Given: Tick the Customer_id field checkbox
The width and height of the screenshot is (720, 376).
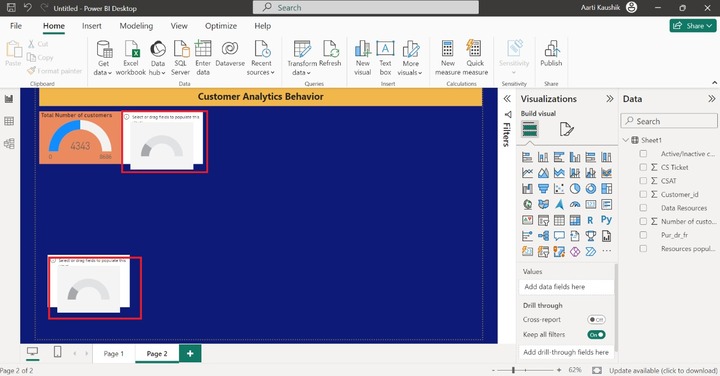Looking at the screenshot, I should 643,194.
